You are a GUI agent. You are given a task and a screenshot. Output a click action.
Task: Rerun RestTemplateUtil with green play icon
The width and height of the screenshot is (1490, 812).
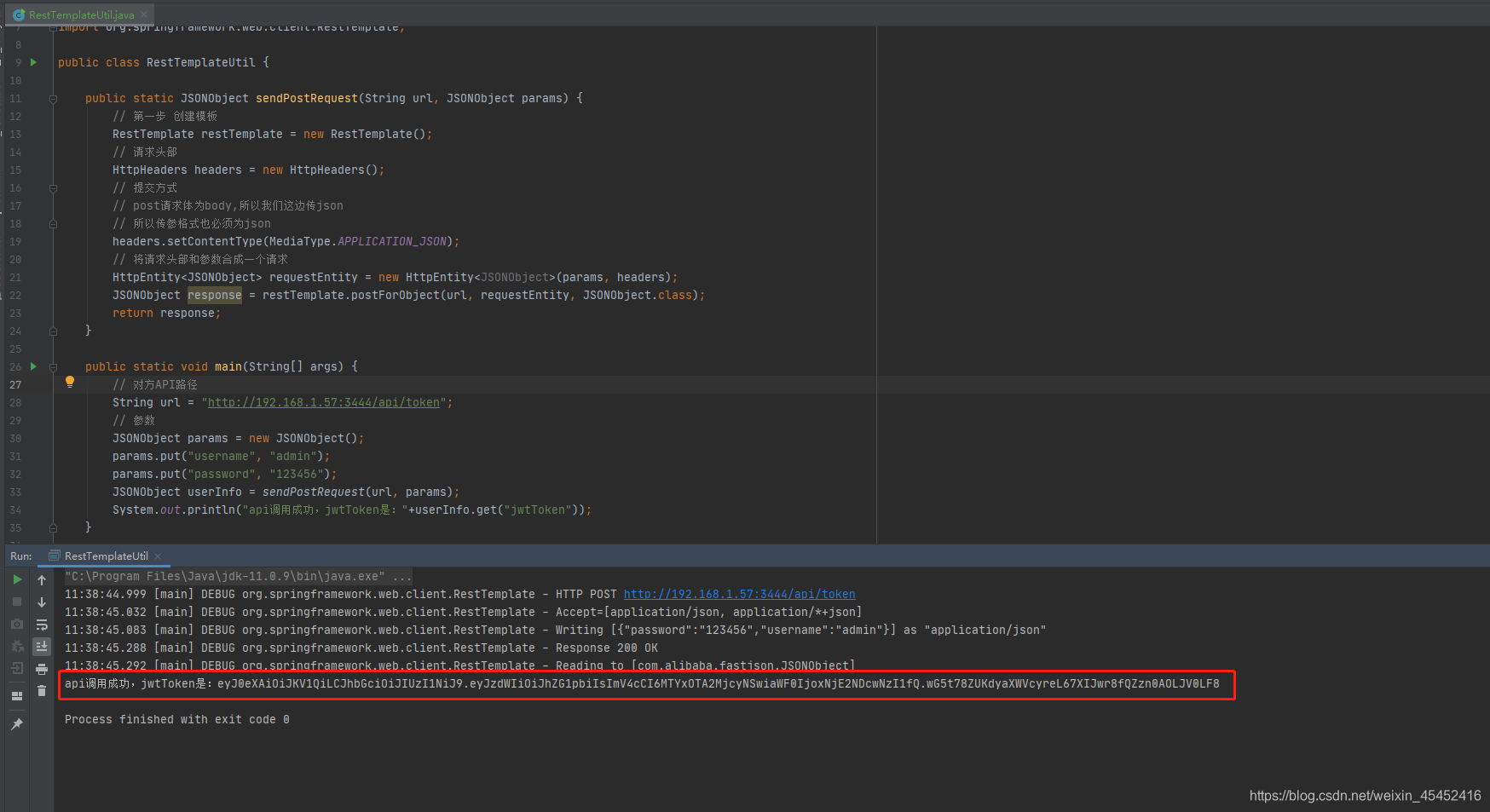(x=17, y=579)
